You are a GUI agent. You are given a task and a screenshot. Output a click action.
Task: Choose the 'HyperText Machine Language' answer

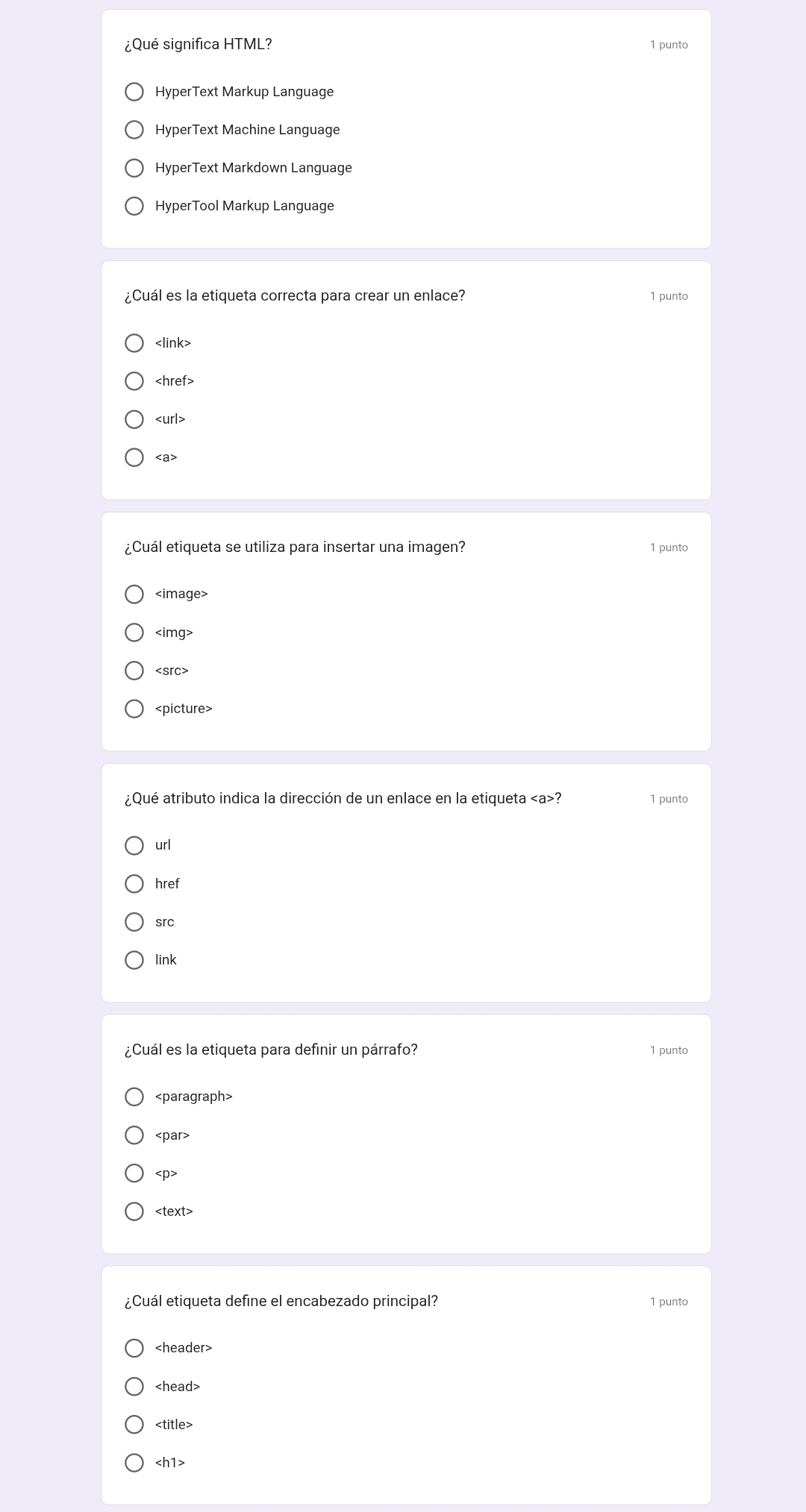tap(134, 130)
